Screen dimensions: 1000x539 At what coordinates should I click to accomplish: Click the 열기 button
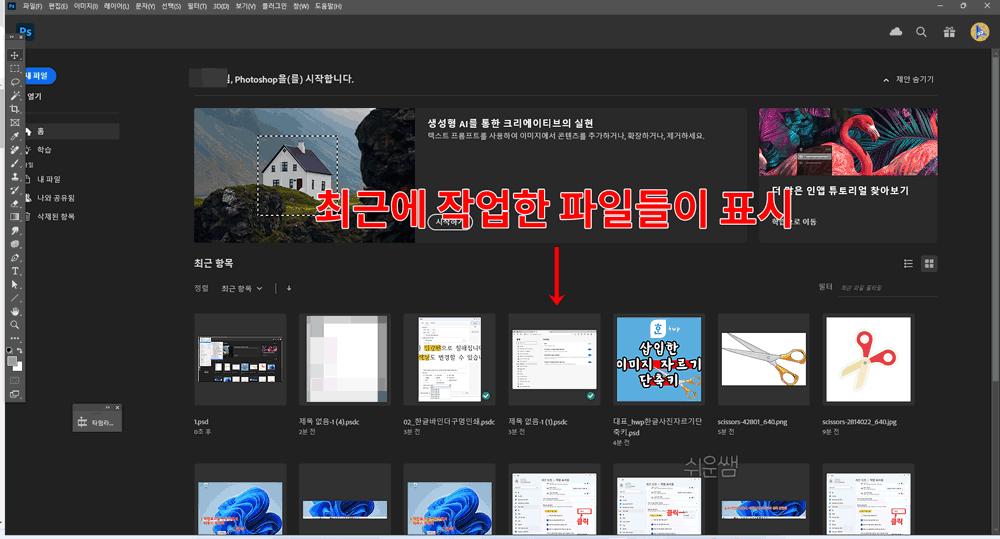click(x=34, y=96)
